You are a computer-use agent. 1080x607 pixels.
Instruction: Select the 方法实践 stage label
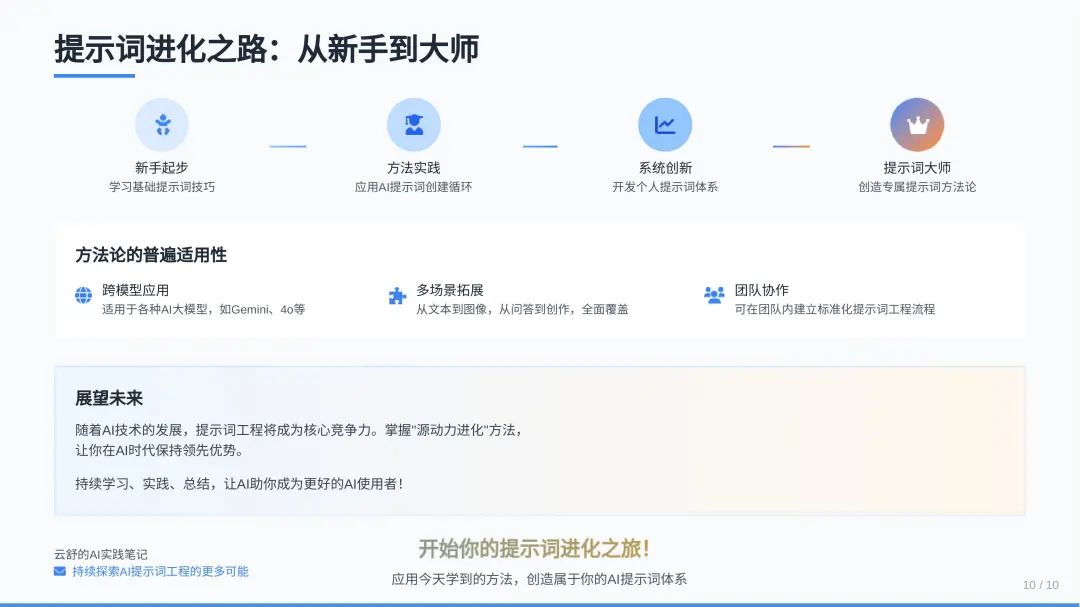(413, 167)
